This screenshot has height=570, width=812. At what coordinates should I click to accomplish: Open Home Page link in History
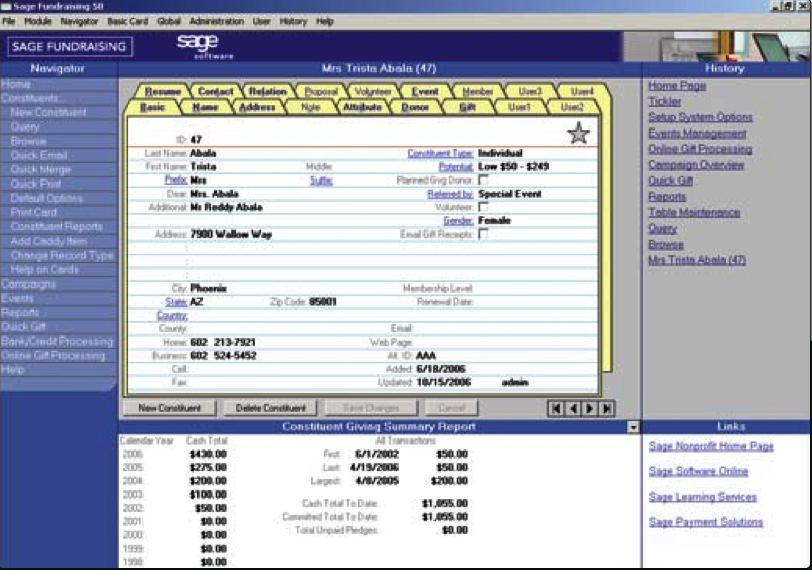click(x=677, y=86)
